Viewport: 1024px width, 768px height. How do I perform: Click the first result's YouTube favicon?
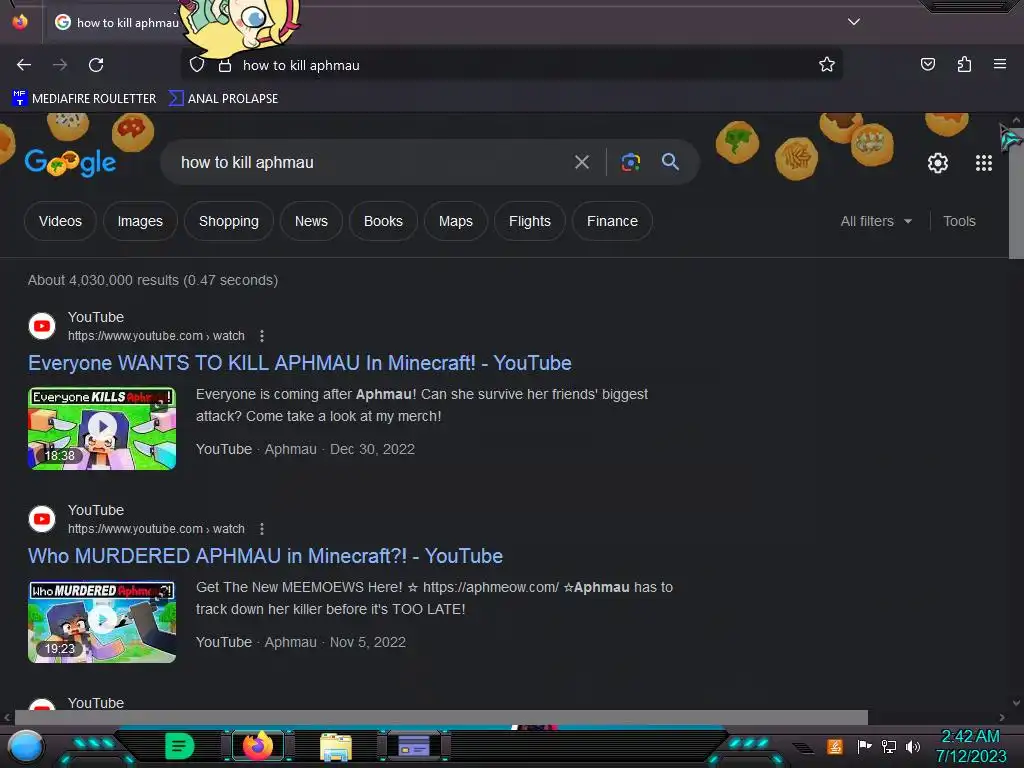(42, 326)
